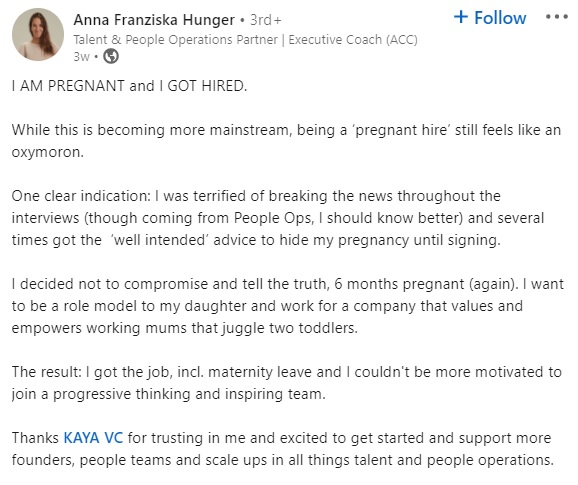Open the three-dot more options menu

557,17
